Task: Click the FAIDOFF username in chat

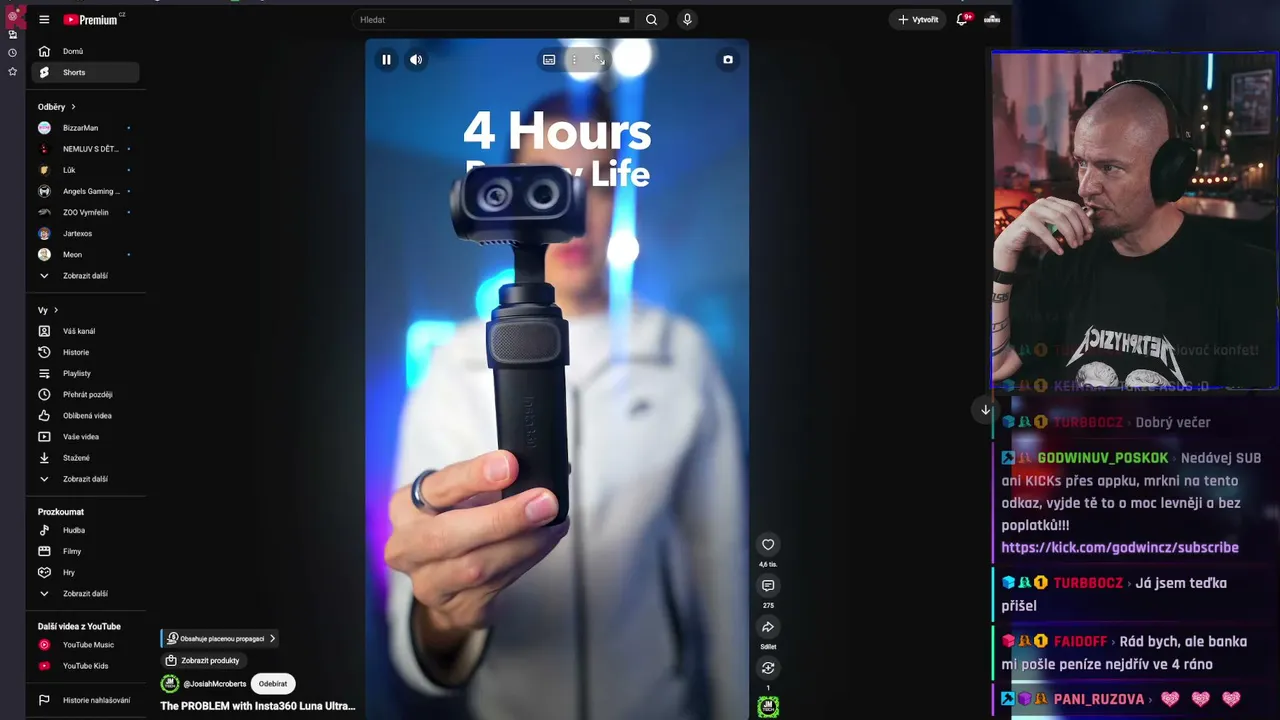Action: click(1080, 641)
